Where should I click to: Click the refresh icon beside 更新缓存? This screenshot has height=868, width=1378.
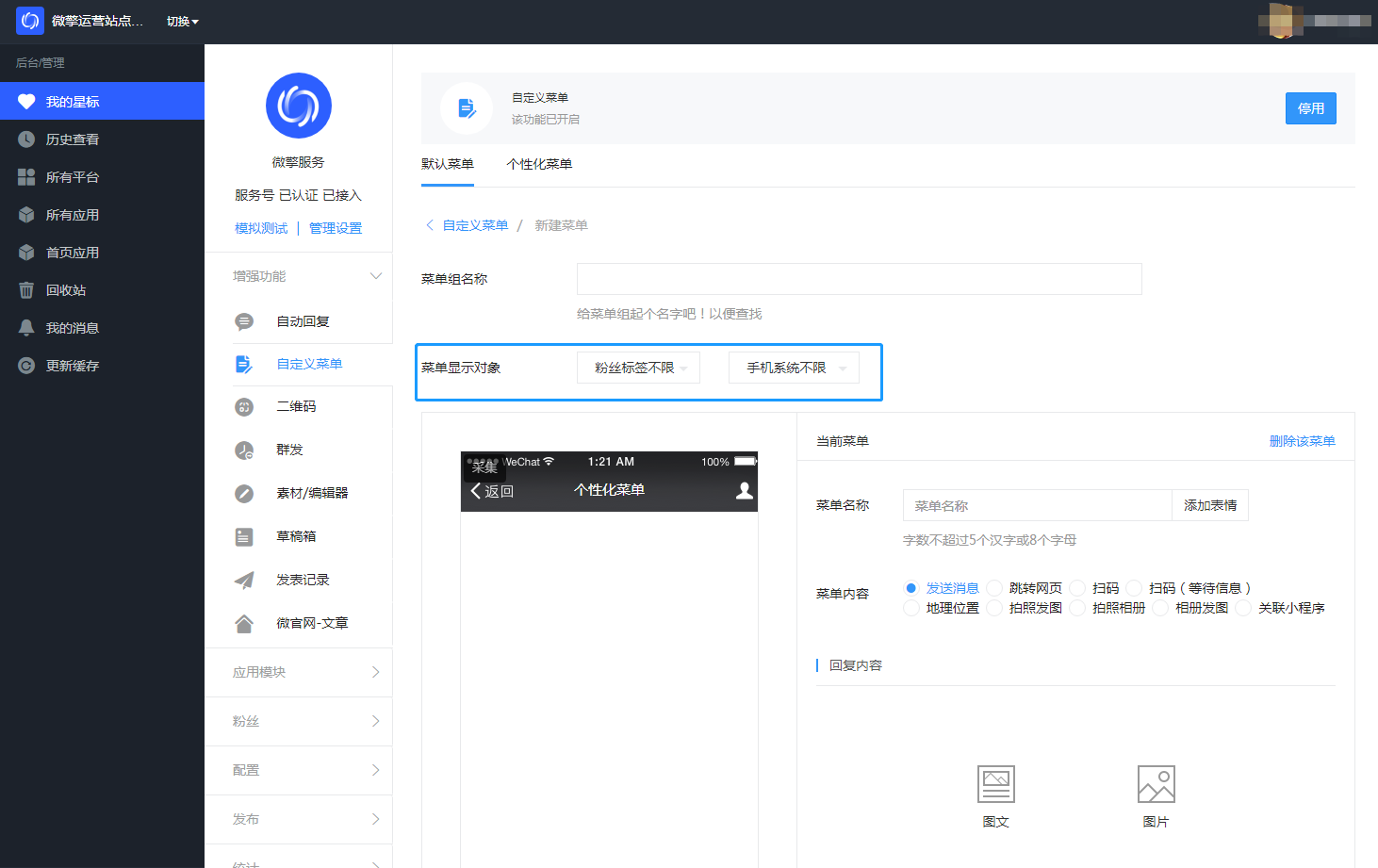26,365
